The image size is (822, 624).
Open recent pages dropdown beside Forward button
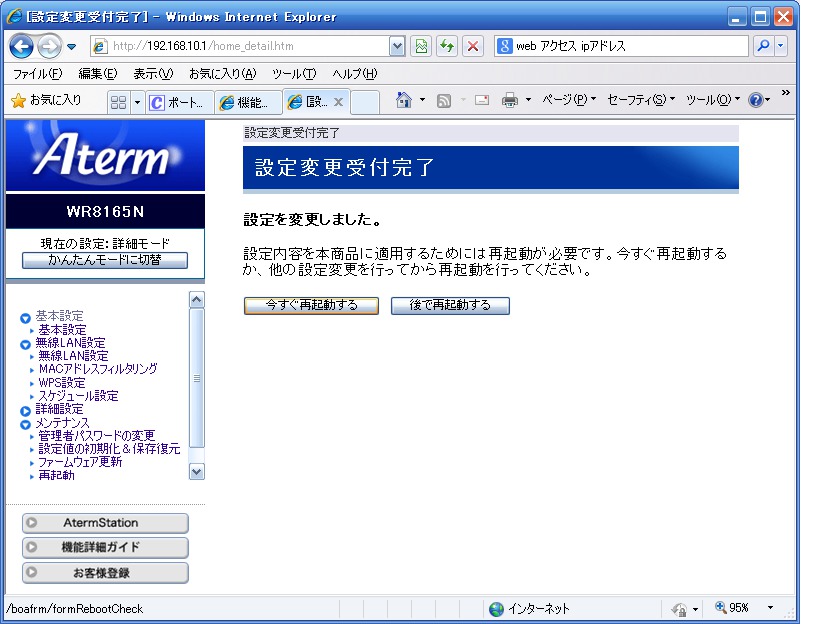[x=72, y=47]
